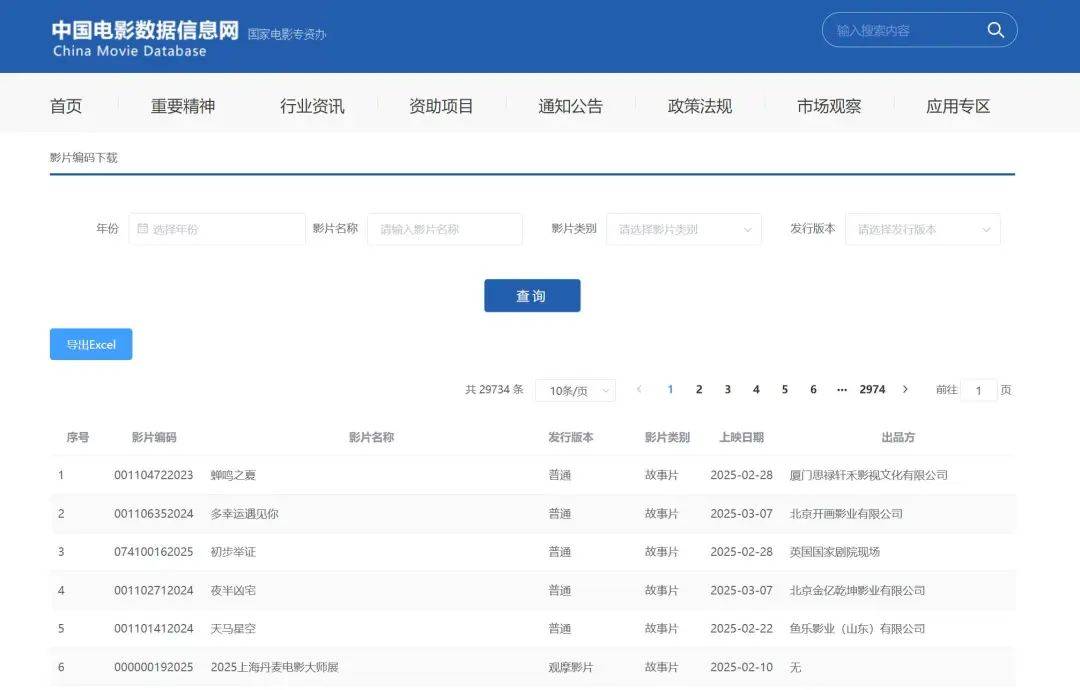Click the 前往 page number input box
The height and width of the screenshot is (690, 1080).
tap(978, 390)
